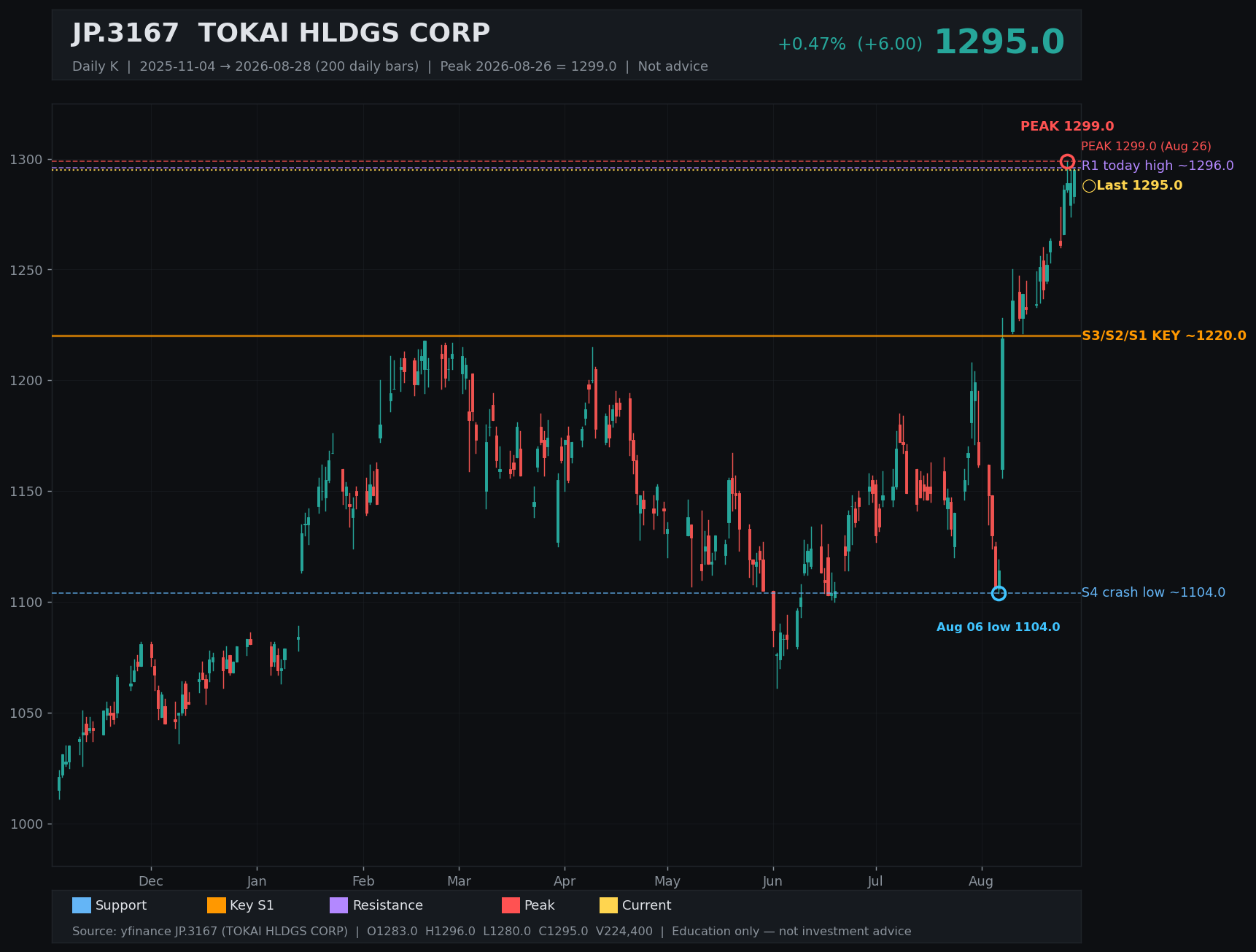This screenshot has width=1256, height=952.
Task: Click the bold 'PEAK 1299.0' annotation
Action: coord(1067,126)
